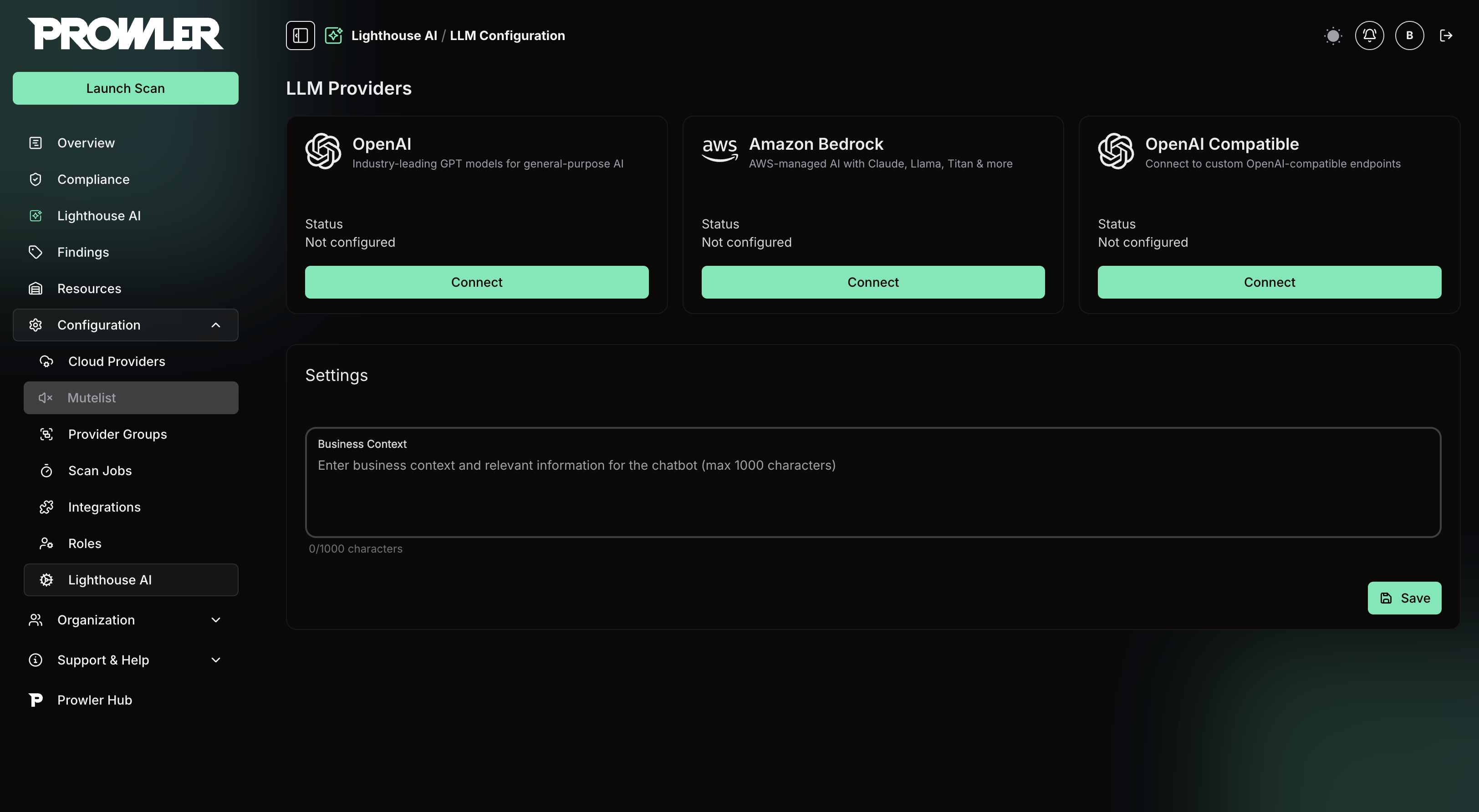This screenshot has height=812, width=1479.
Task: Click the Prowler Hub icon in sidebar
Action: tap(36, 700)
